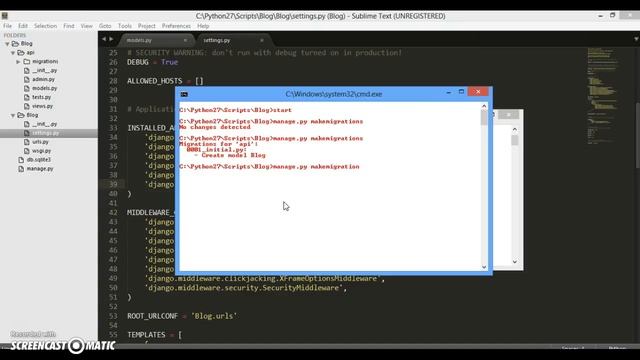Click the Sublime Text minimap

click(x=602, y=96)
